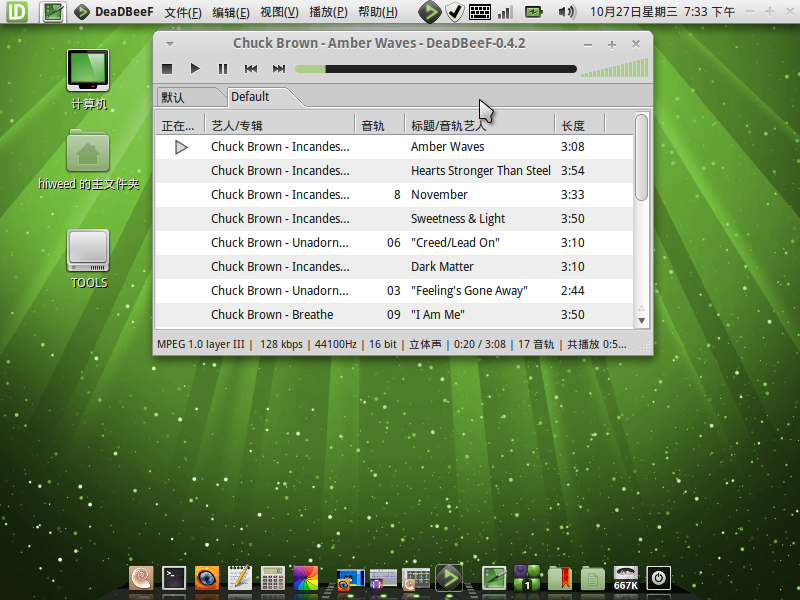Open the 帮助(H) menu
This screenshot has width=800, height=600.
point(378,12)
